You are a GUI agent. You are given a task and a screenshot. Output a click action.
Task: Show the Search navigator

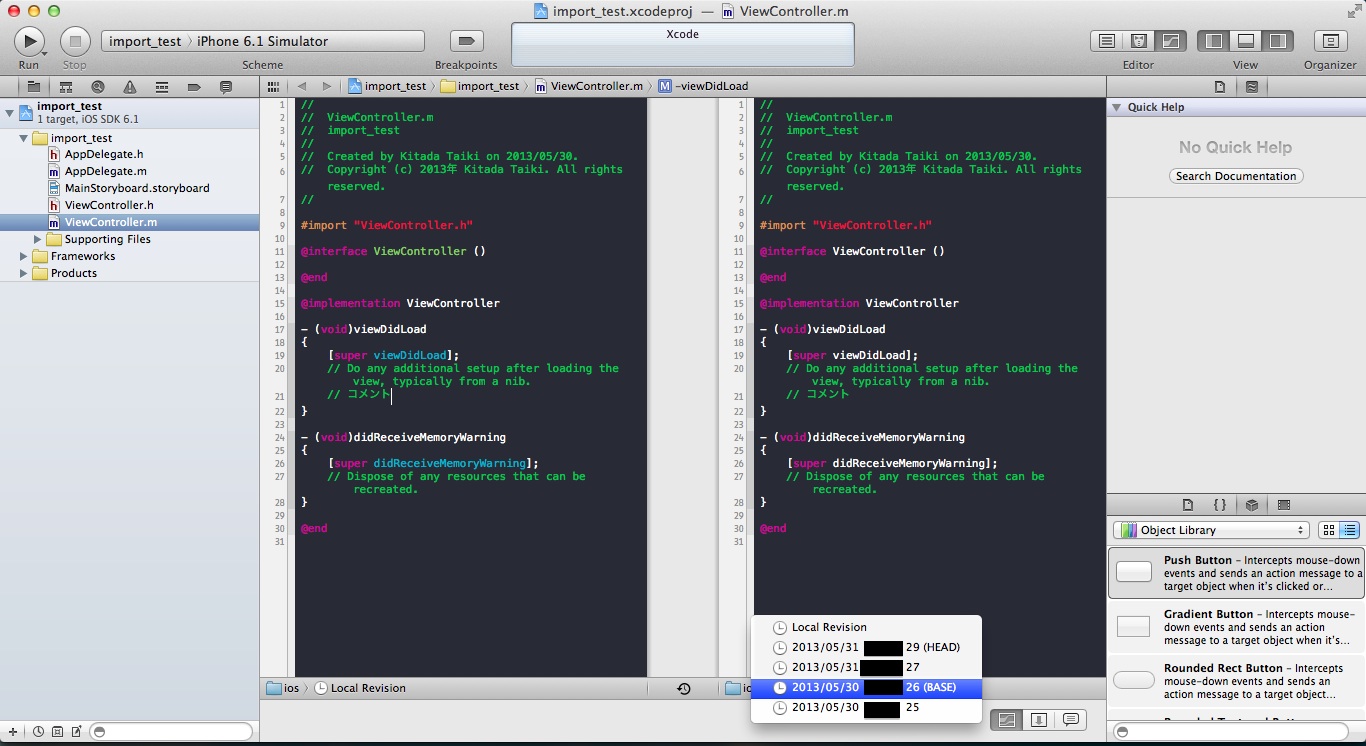click(98, 87)
